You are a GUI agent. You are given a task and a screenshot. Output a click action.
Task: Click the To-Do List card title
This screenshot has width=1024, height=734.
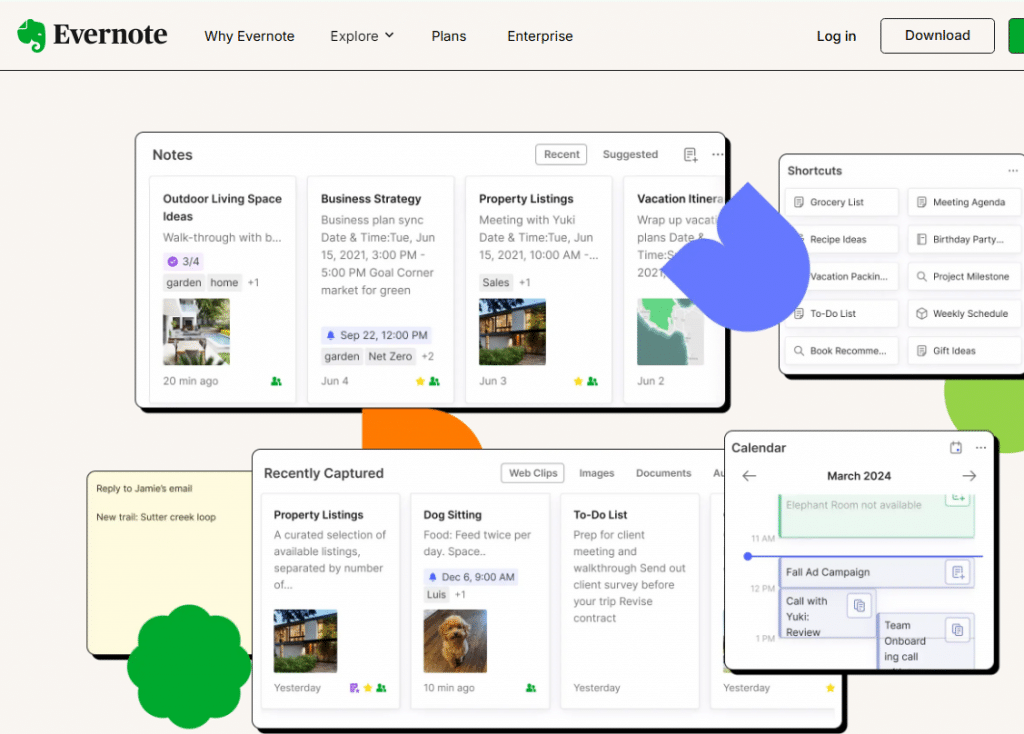600,515
